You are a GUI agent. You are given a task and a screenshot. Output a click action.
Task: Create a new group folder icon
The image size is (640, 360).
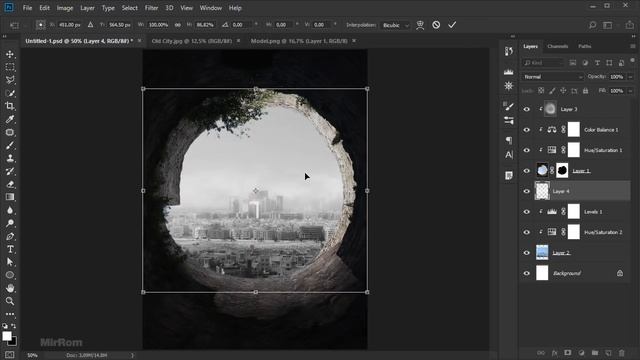[595, 353]
